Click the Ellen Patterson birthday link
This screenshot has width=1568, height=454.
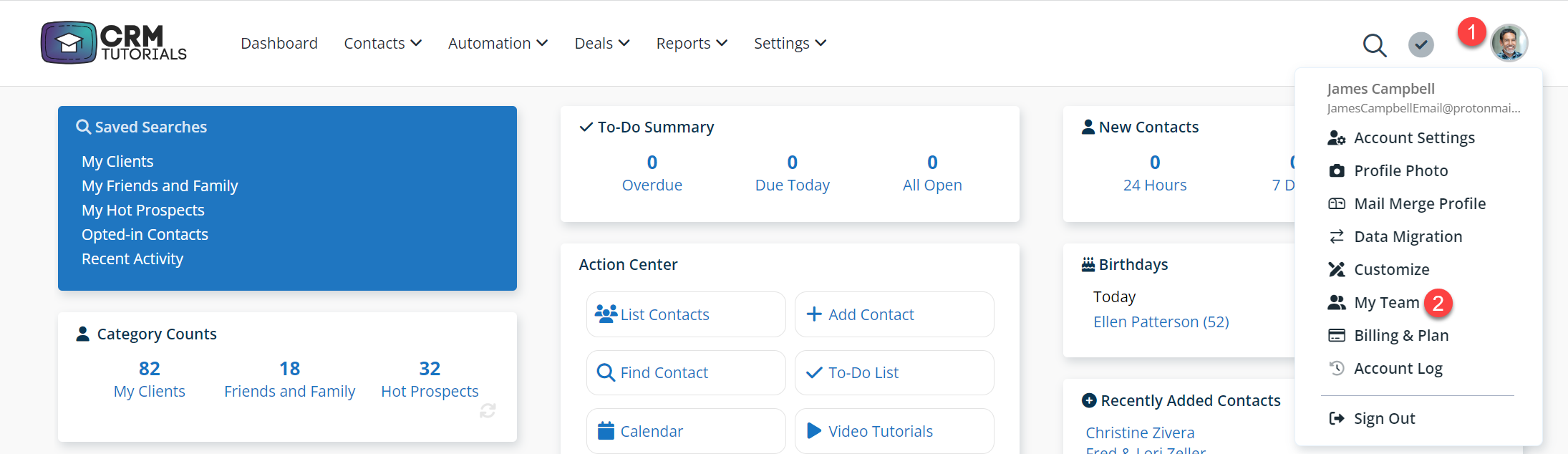pyautogui.click(x=1161, y=322)
